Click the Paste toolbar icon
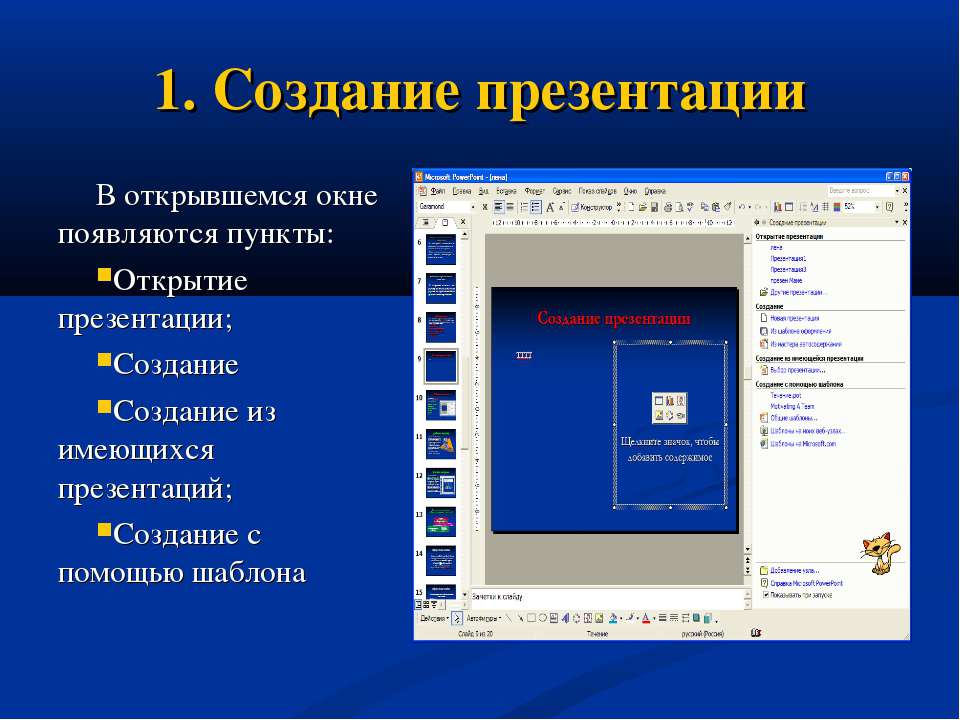Viewport: 960px width, 720px height. point(716,208)
